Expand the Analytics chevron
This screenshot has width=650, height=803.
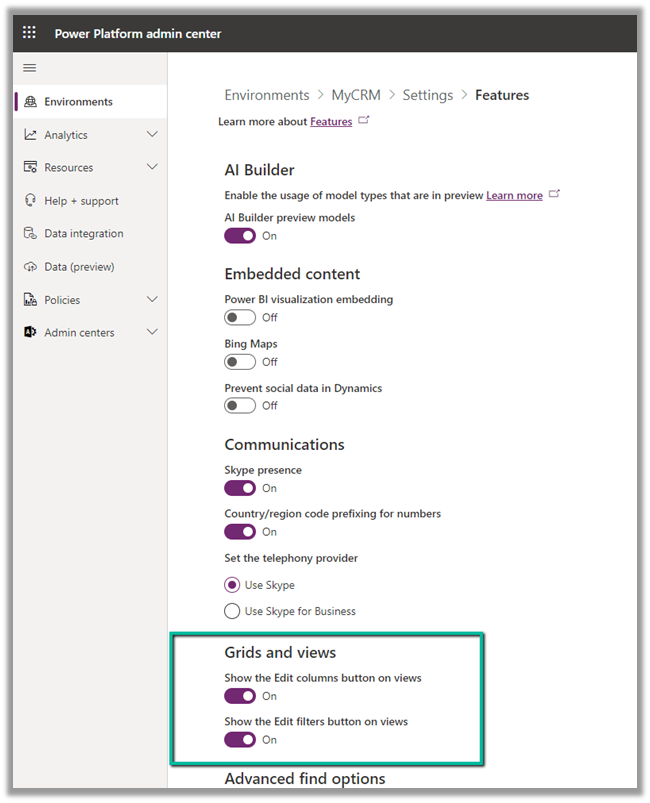tap(152, 135)
